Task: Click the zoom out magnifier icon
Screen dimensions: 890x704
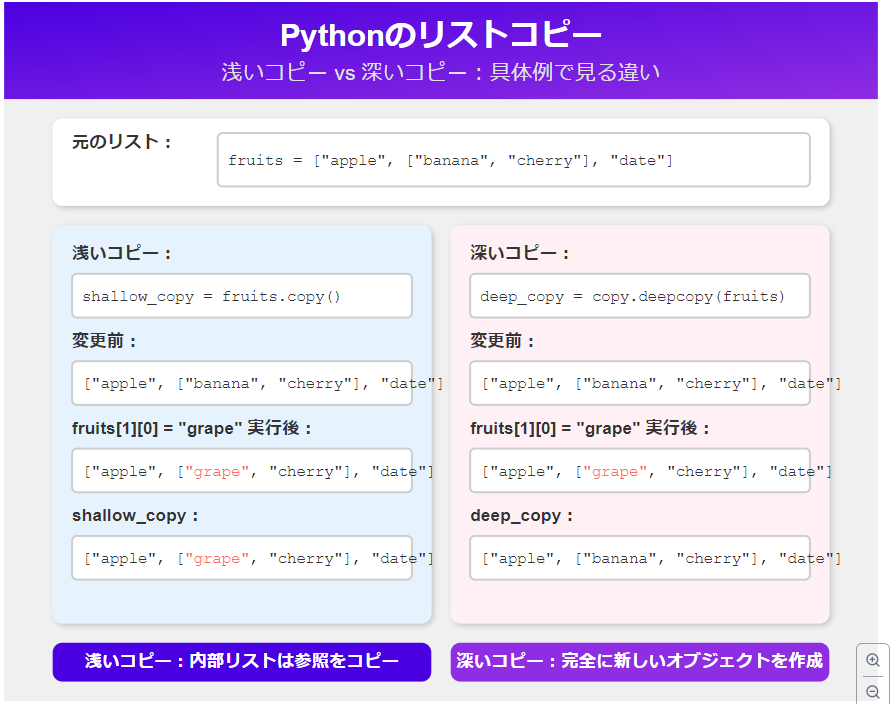Action: [873, 691]
